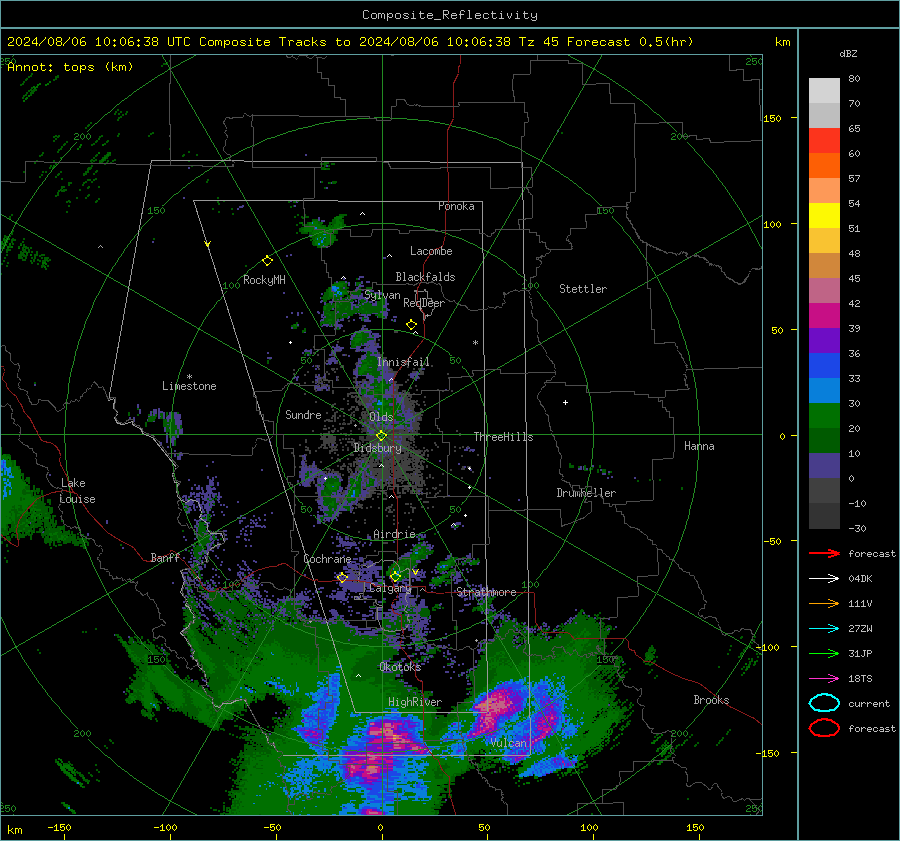Select the yellow diamond above Calgary label
The image size is (900, 841).
(x=395, y=576)
